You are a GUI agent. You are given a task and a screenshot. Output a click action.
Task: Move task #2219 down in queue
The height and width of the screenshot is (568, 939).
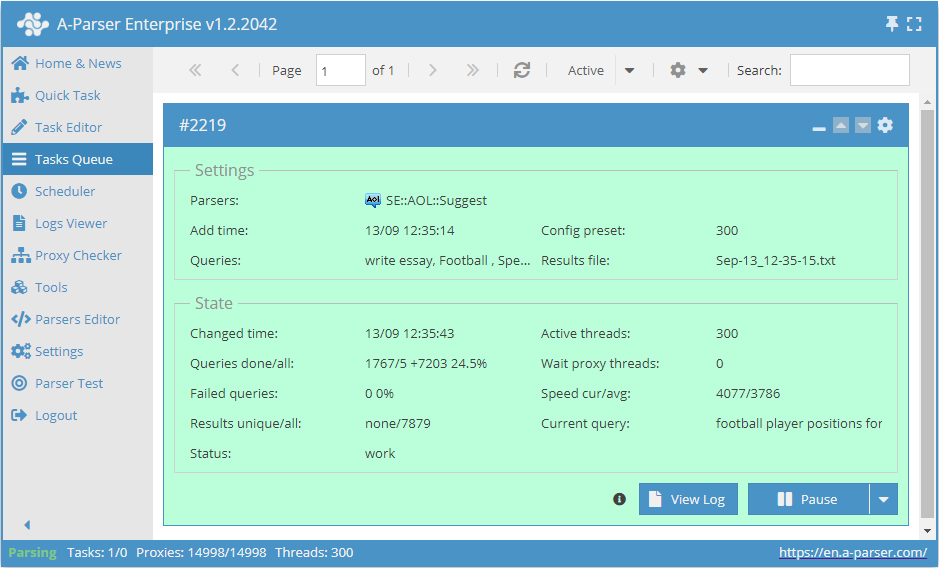click(863, 126)
